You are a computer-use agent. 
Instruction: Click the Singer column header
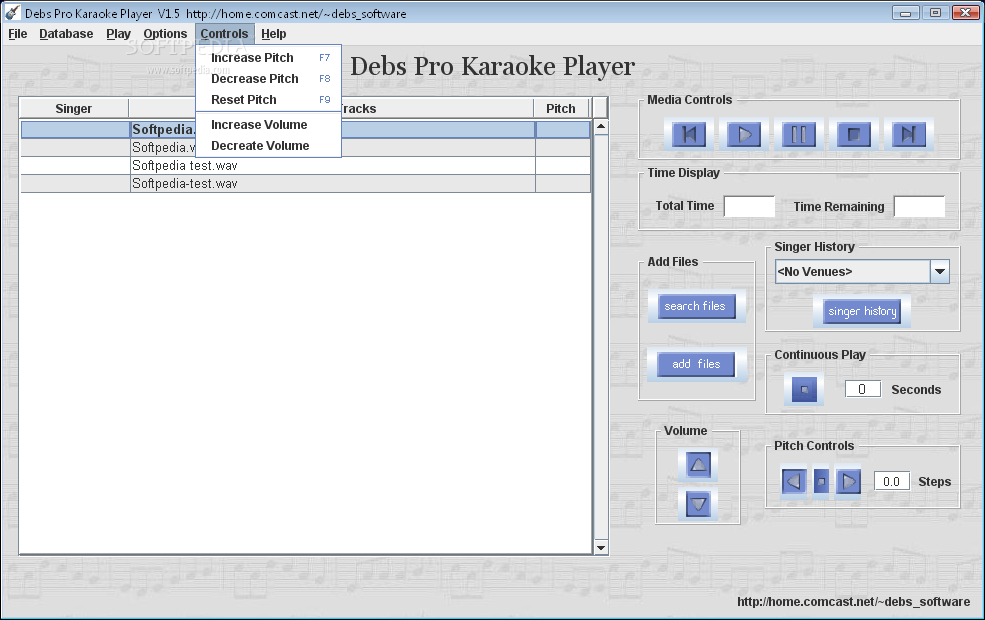73,109
